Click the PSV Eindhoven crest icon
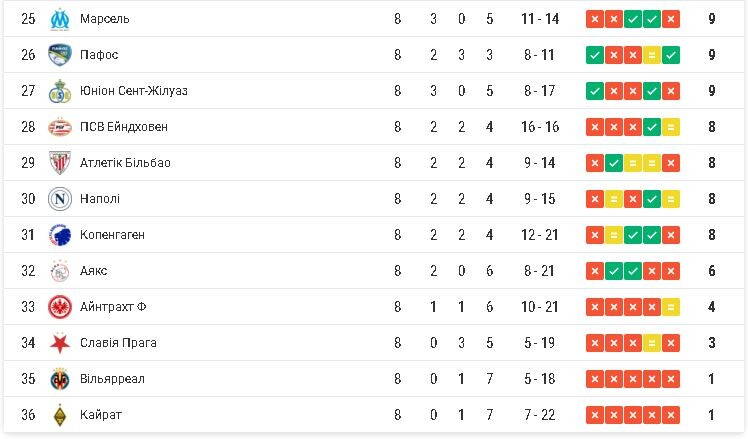The image size is (748, 439). [59, 127]
